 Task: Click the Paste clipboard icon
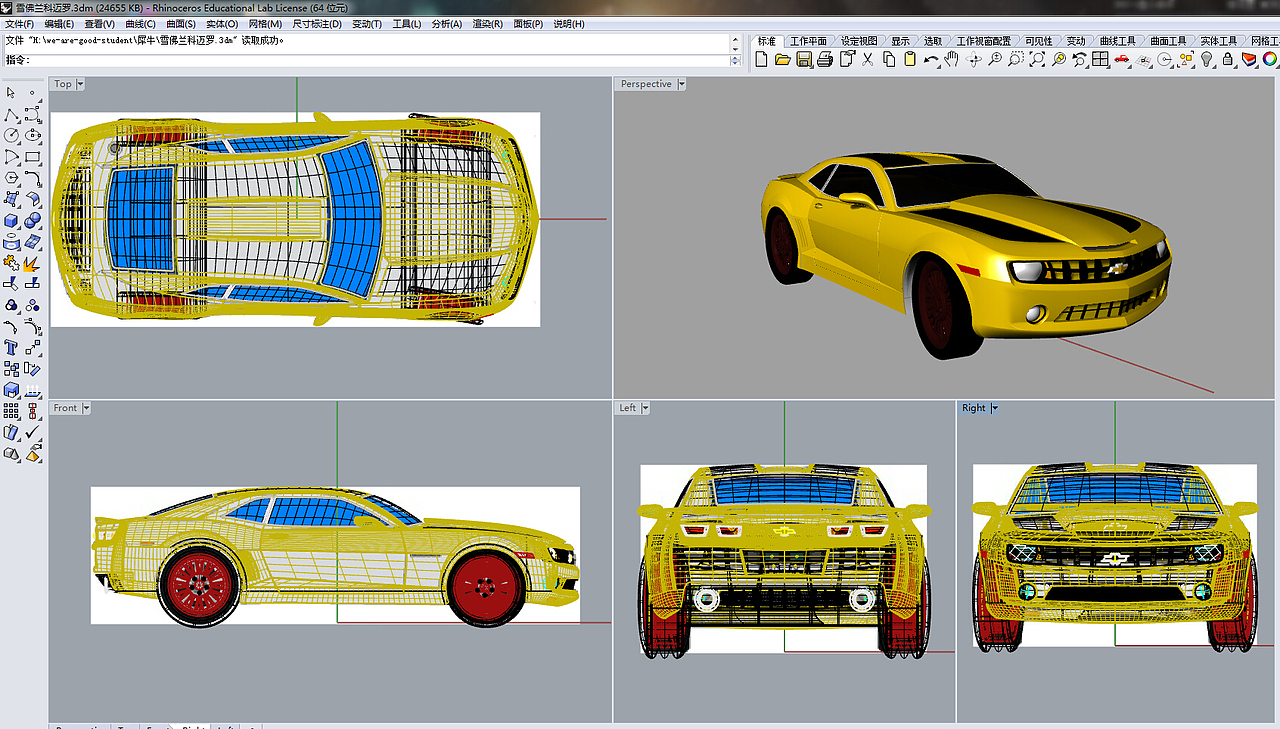click(x=909, y=60)
